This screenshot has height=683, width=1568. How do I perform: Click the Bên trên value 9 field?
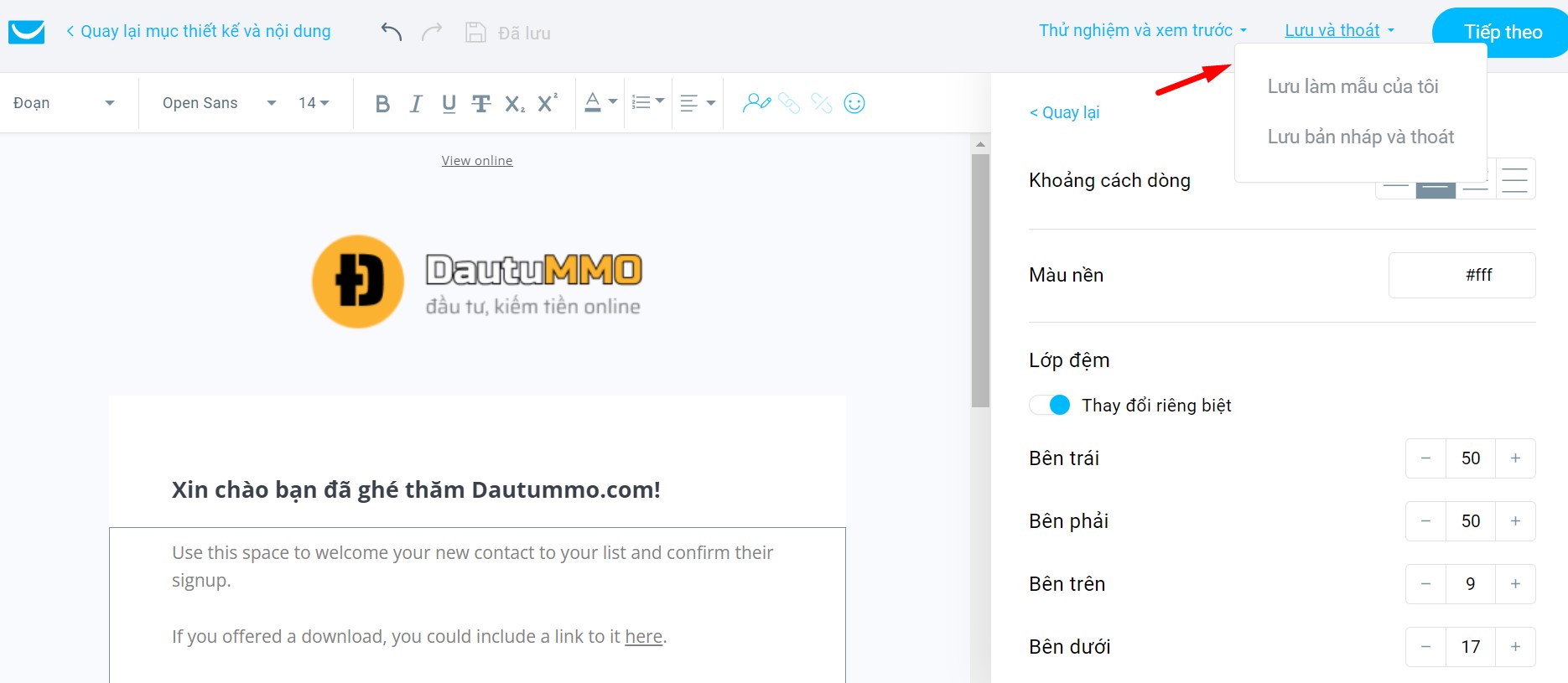click(1471, 584)
